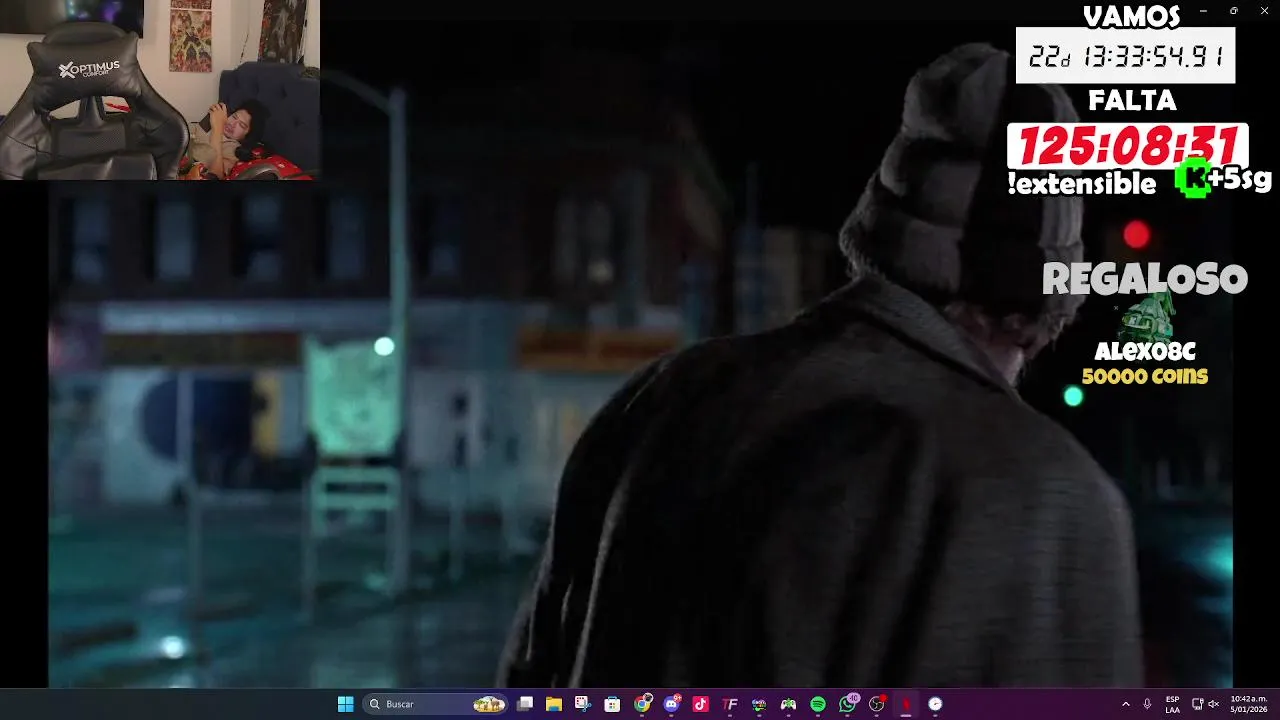Open the Windows Start menu

[345, 704]
